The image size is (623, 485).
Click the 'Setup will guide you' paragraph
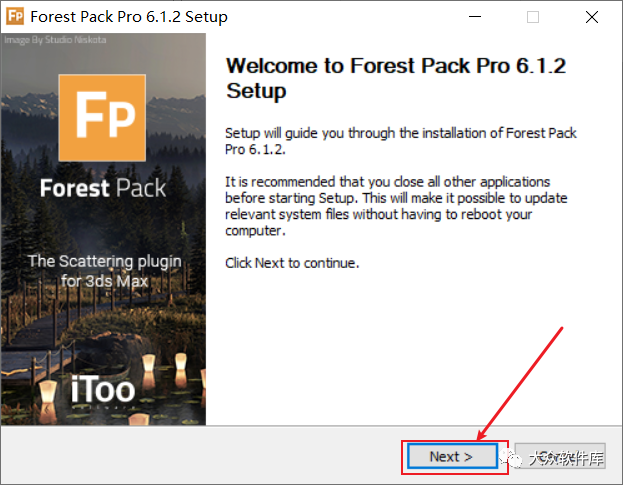click(400, 141)
